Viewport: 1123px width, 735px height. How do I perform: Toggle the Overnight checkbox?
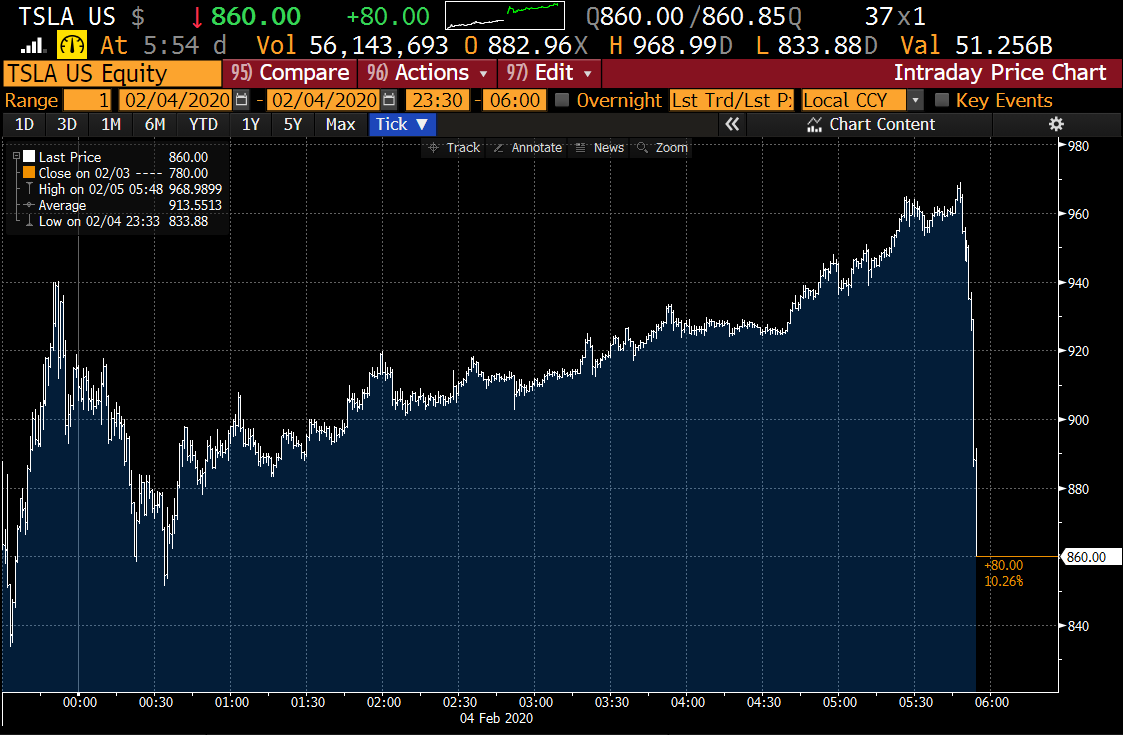[x=562, y=100]
